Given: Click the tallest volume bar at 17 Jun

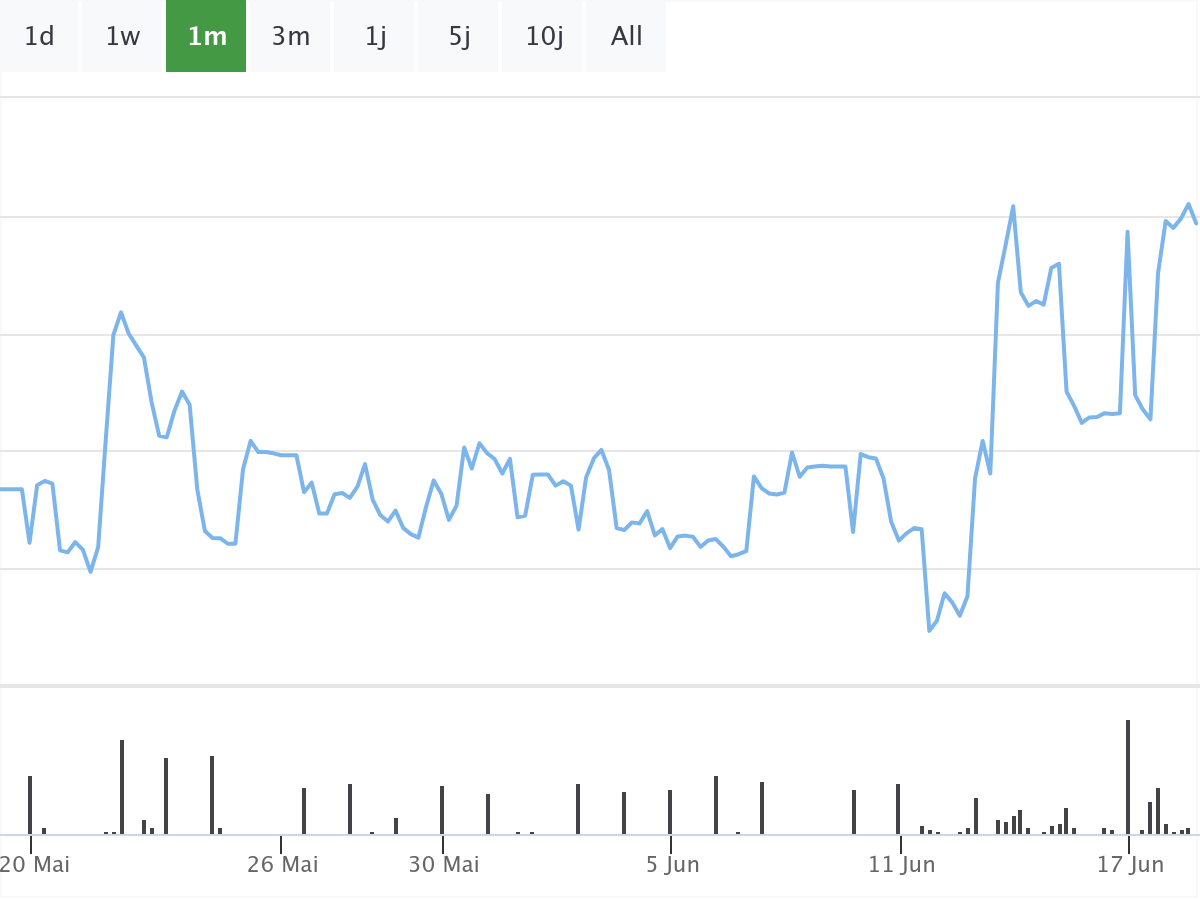Looking at the screenshot, I should [x=1128, y=777].
